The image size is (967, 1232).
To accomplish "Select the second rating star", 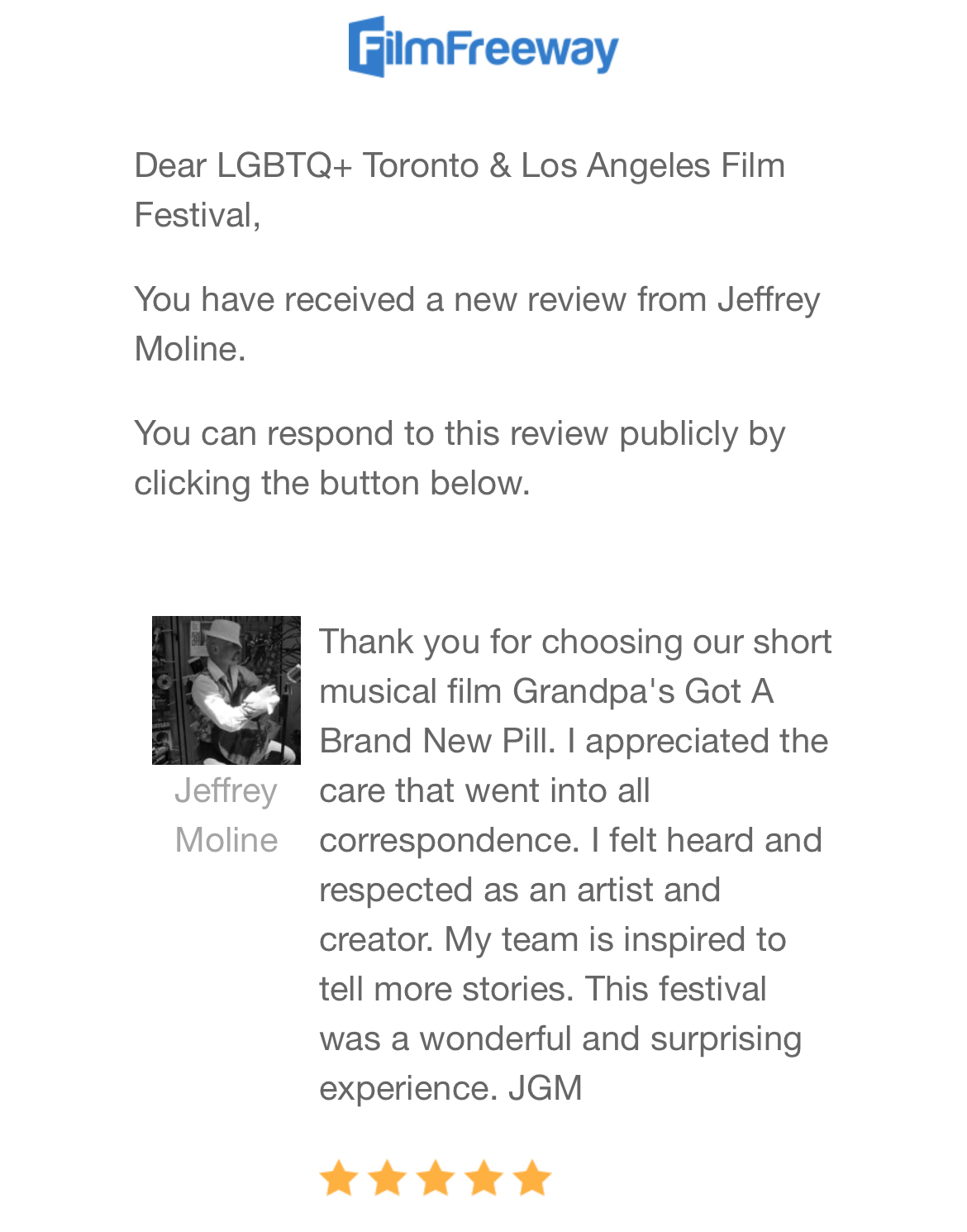I will pyautogui.click(x=387, y=1177).
